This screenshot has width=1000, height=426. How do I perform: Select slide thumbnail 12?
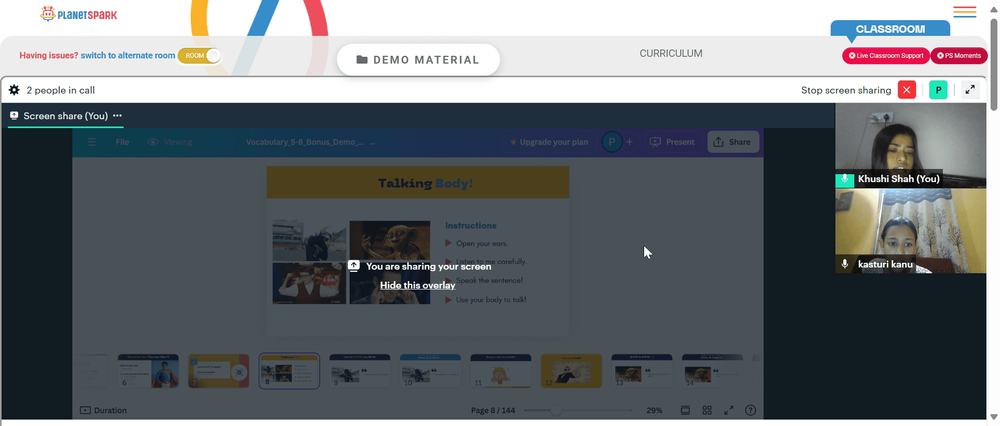click(x=571, y=371)
